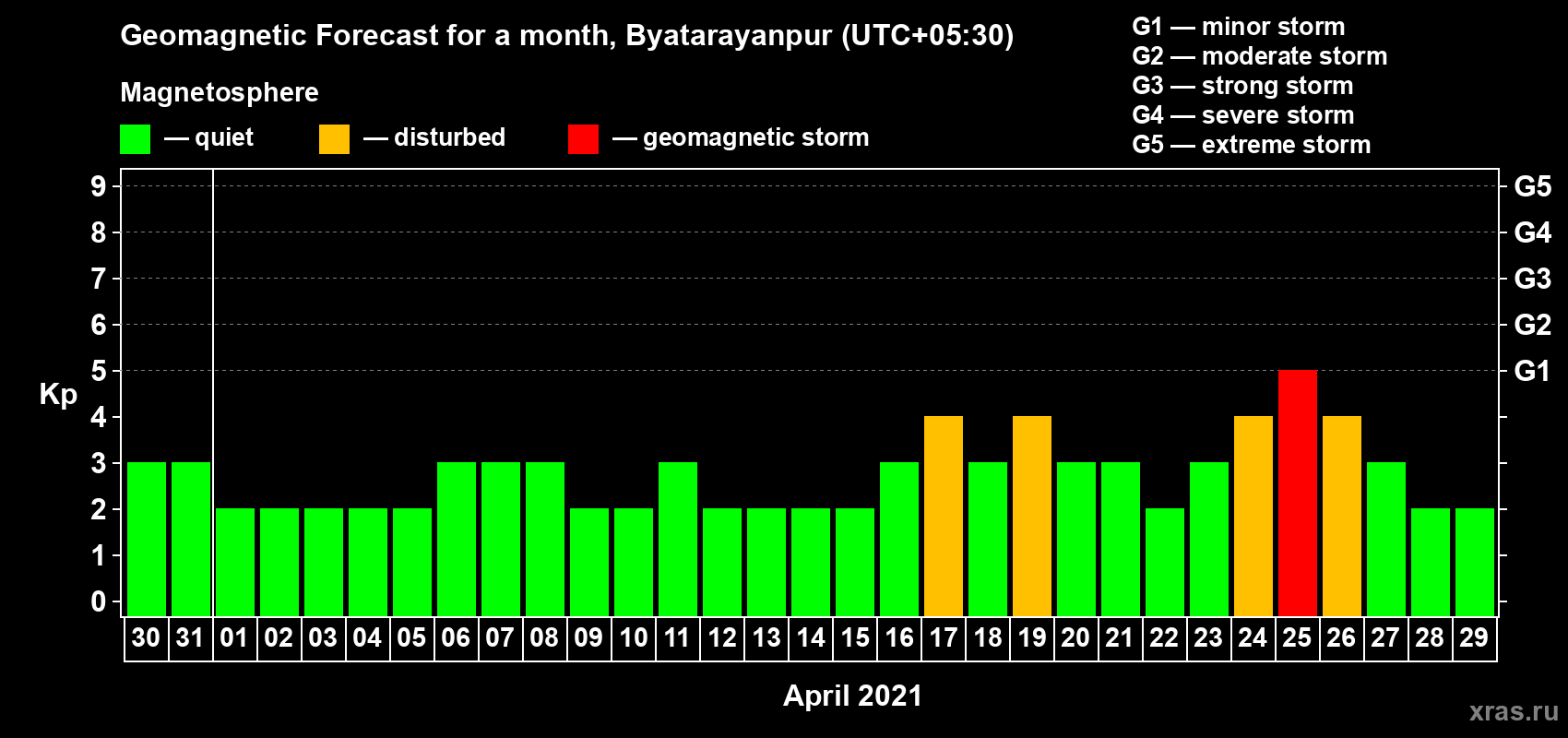Image resolution: width=1568 pixels, height=738 pixels.
Task: Click the G2 label on right axis
Action: pyautogui.click(x=1532, y=325)
